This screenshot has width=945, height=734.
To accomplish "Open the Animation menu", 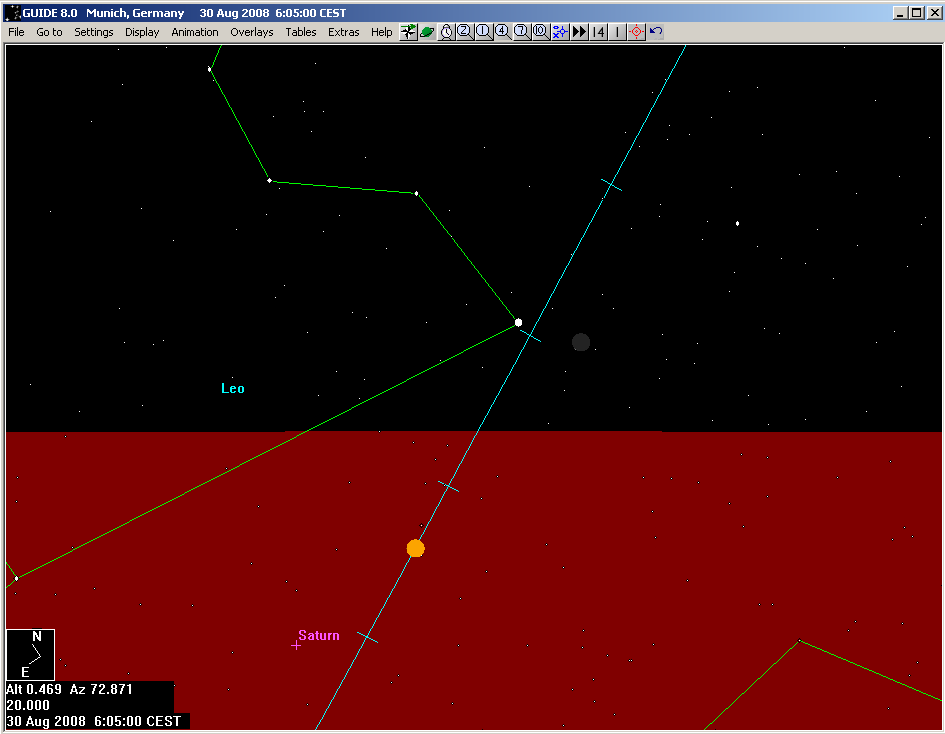I will [x=194, y=32].
